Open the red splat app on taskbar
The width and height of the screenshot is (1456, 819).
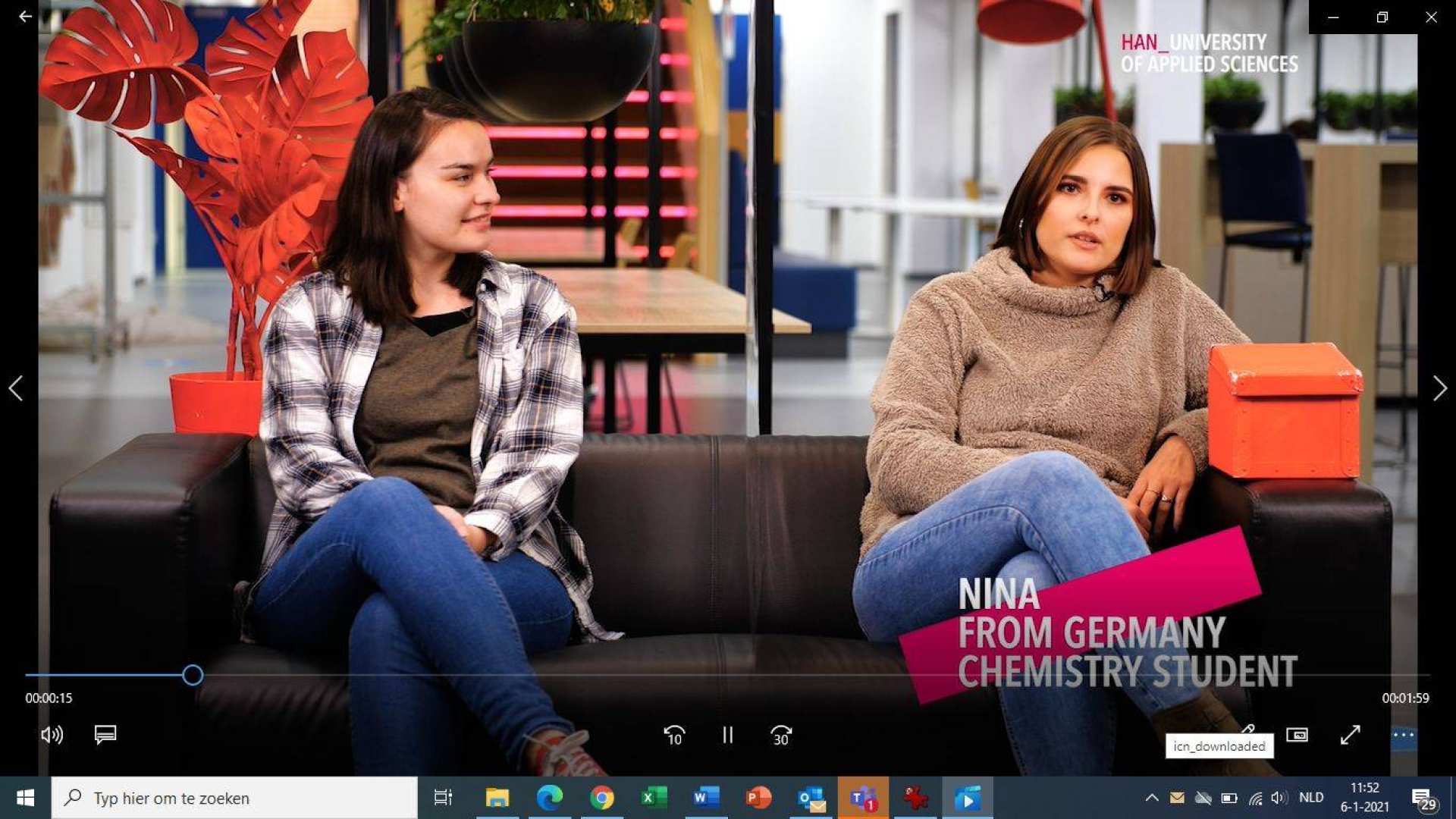click(915, 798)
